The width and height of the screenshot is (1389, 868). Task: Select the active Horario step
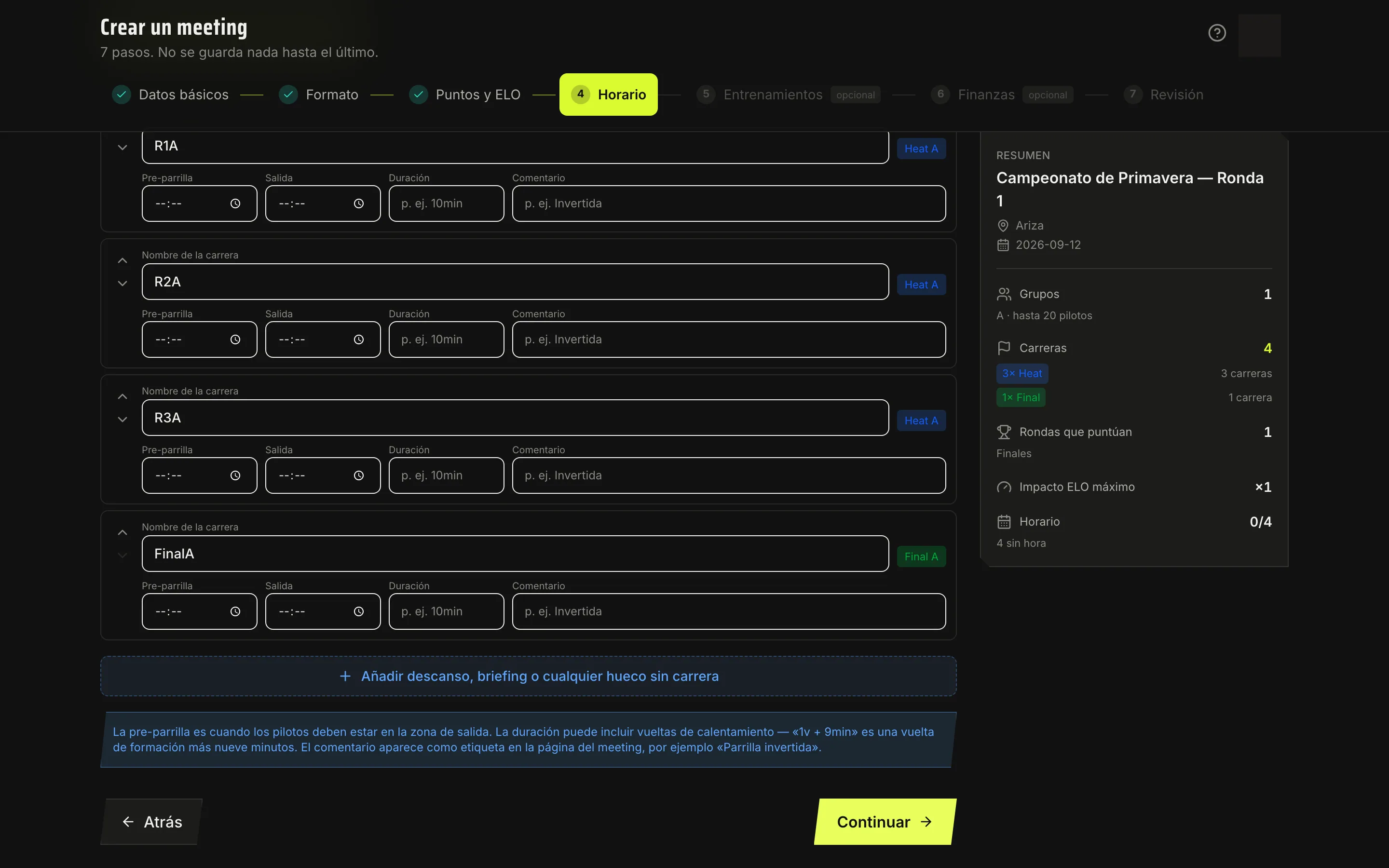pyautogui.click(x=608, y=95)
